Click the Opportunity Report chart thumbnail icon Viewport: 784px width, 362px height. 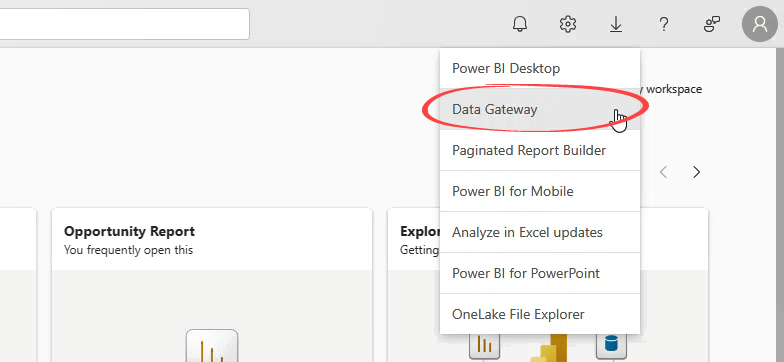coord(212,346)
